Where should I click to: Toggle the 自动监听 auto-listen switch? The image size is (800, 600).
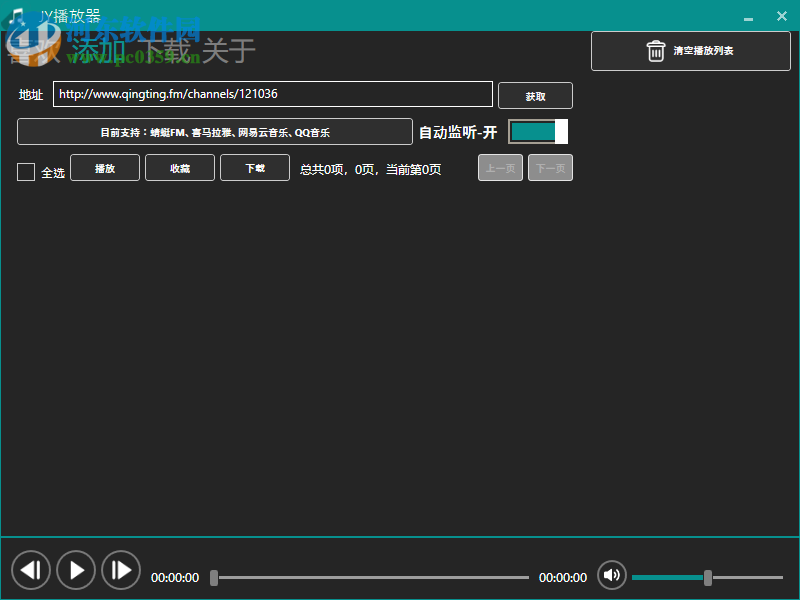tap(538, 131)
